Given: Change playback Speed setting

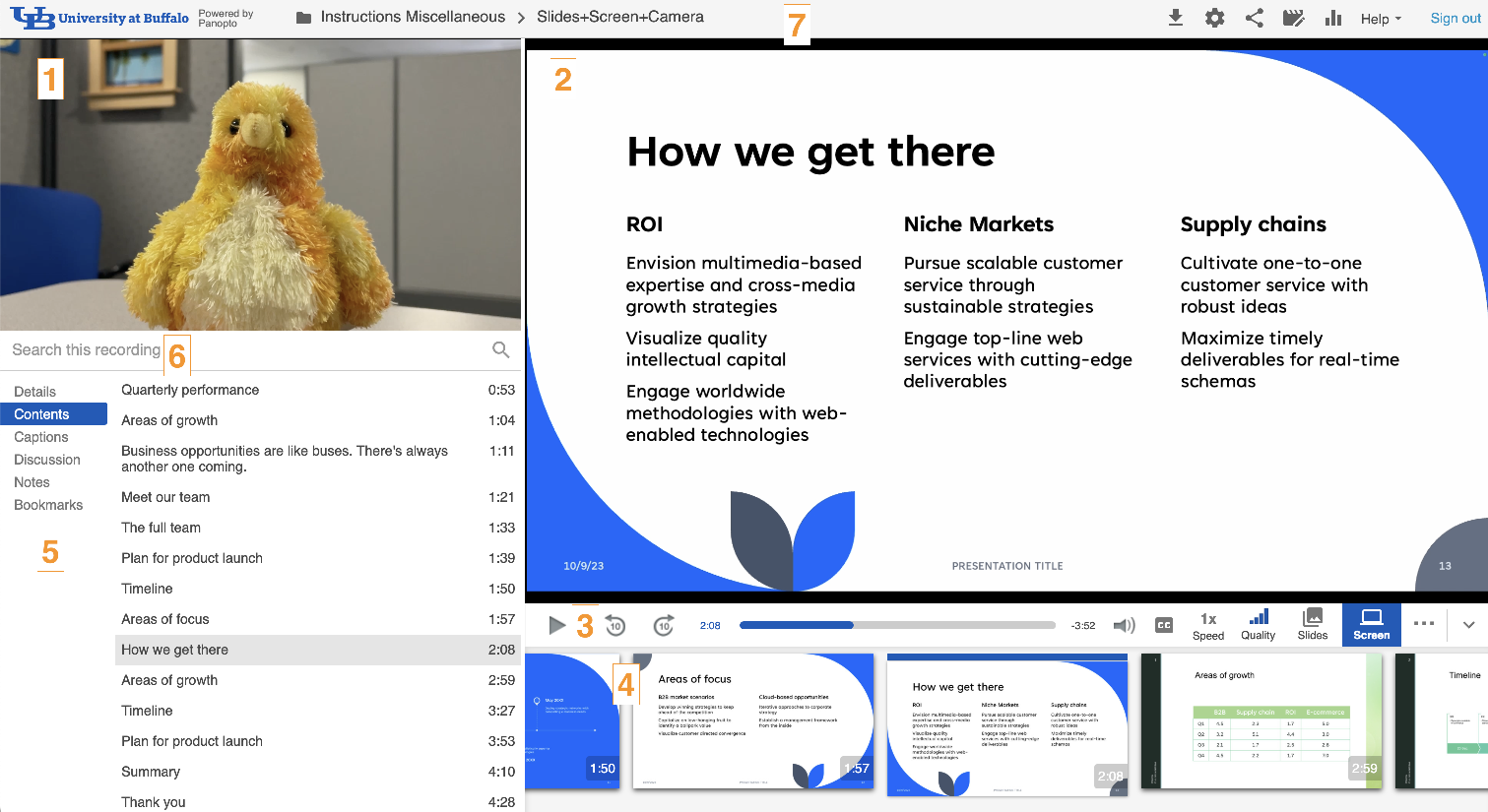Looking at the screenshot, I should [x=1208, y=625].
